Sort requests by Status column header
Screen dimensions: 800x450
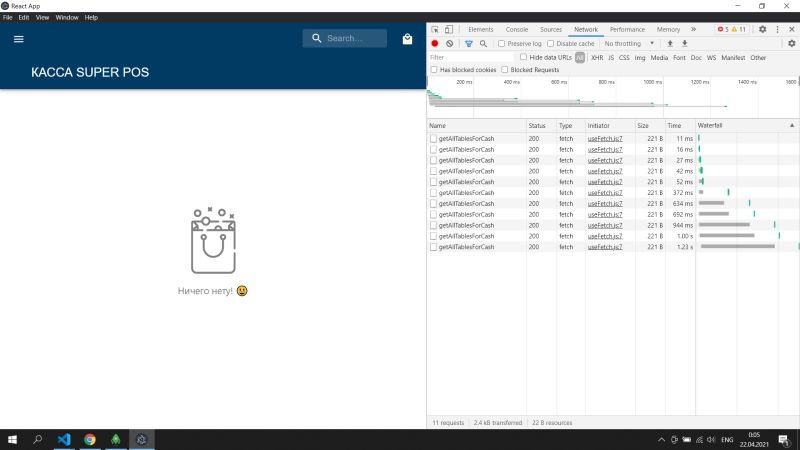pyautogui.click(x=541, y=126)
